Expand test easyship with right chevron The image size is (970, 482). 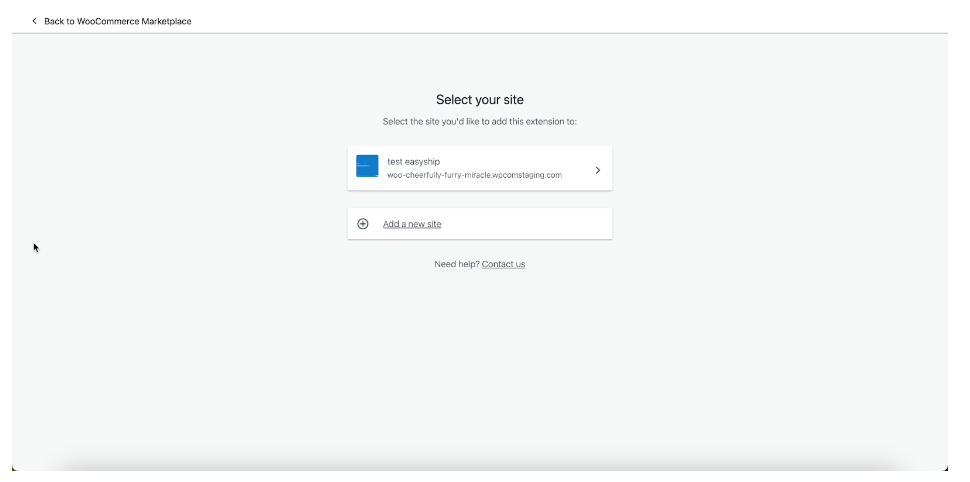(x=598, y=170)
